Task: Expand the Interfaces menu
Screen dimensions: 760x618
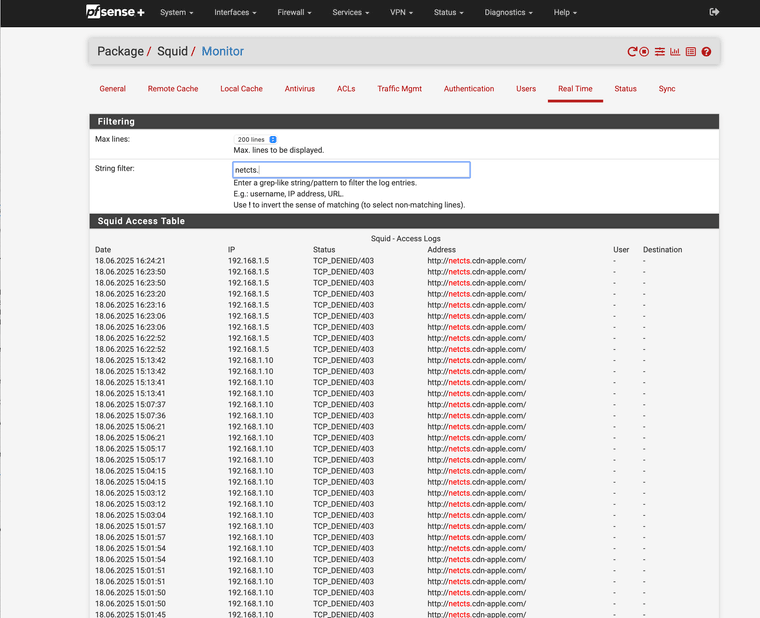Action: (235, 13)
